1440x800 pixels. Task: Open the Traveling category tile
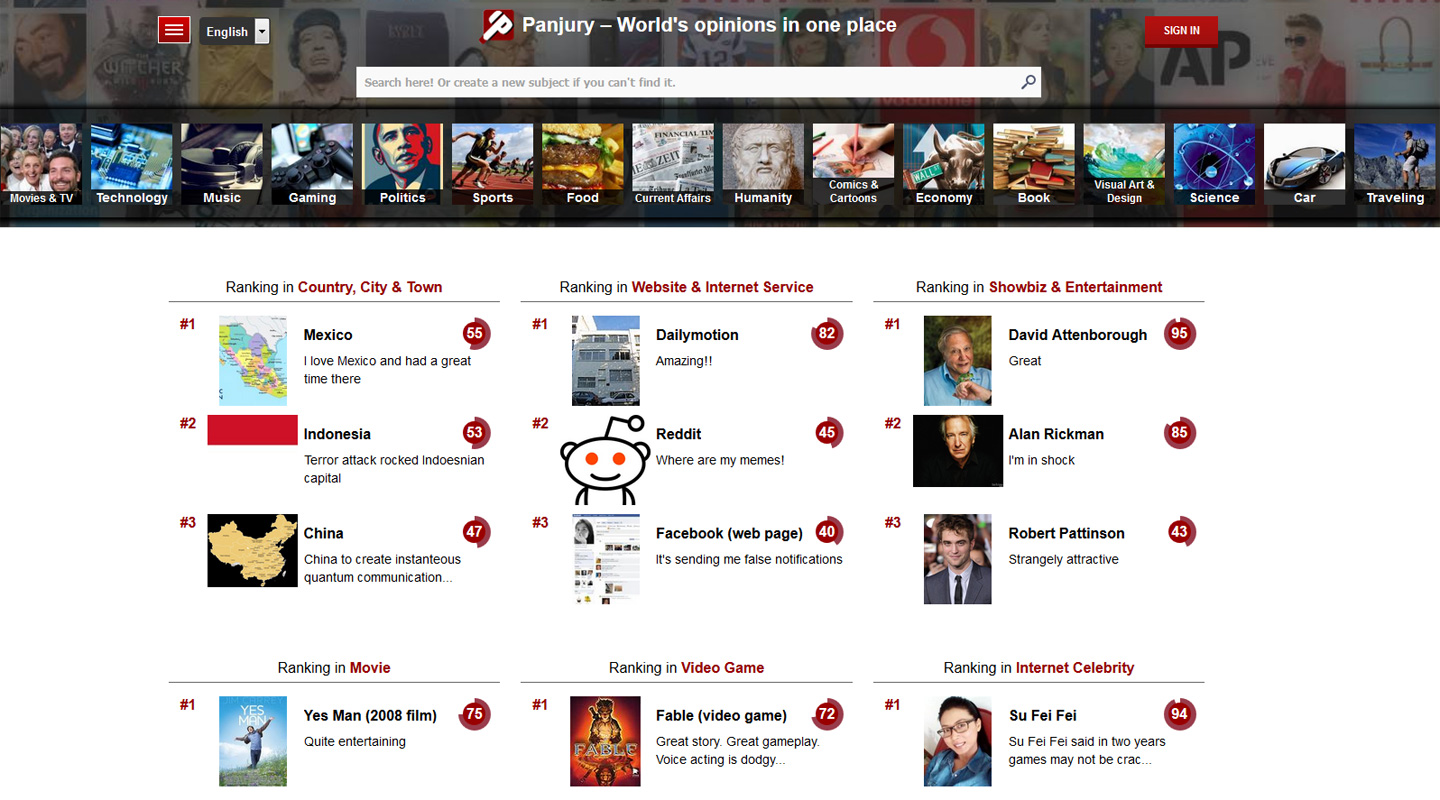pos(1395,164)
